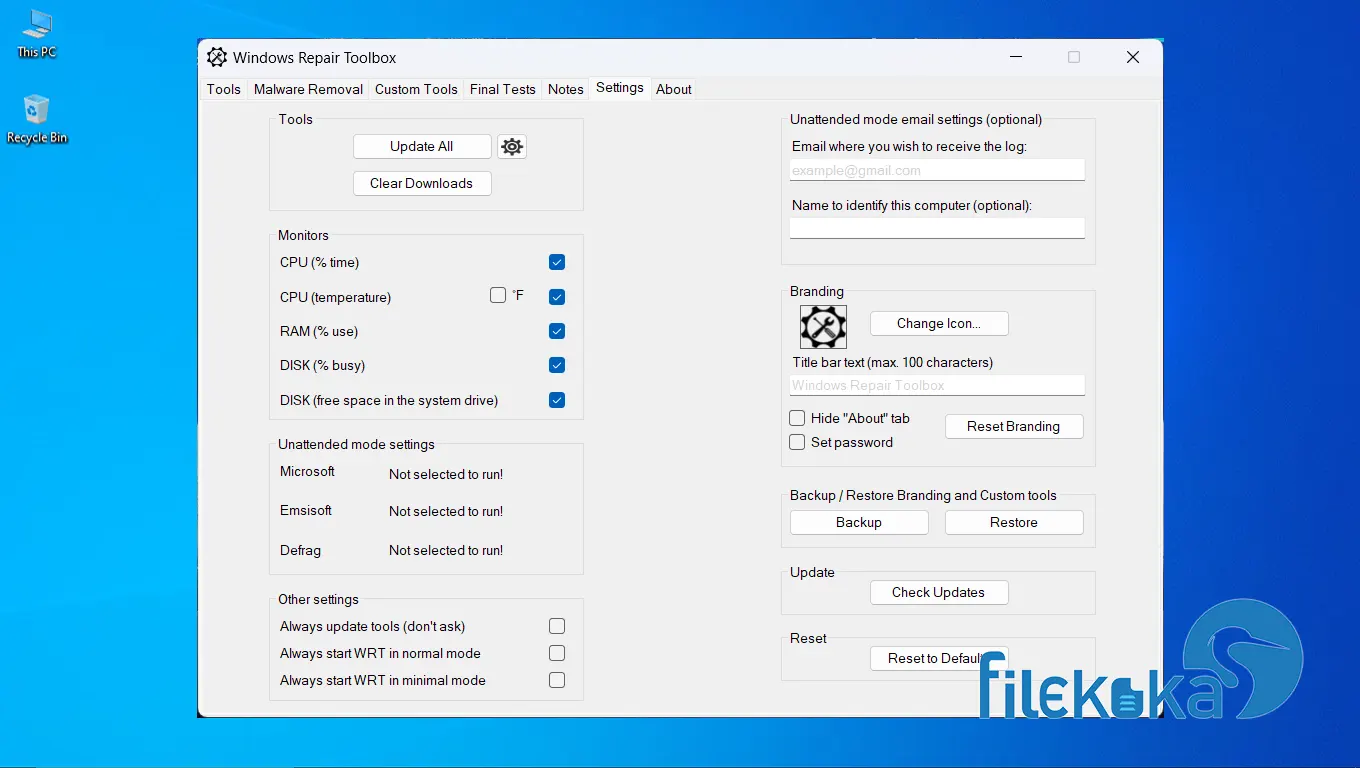Disable the RAM (% use) monitor
The height and width of the screenshot is (768, 1360).
(x=557, y=331)
